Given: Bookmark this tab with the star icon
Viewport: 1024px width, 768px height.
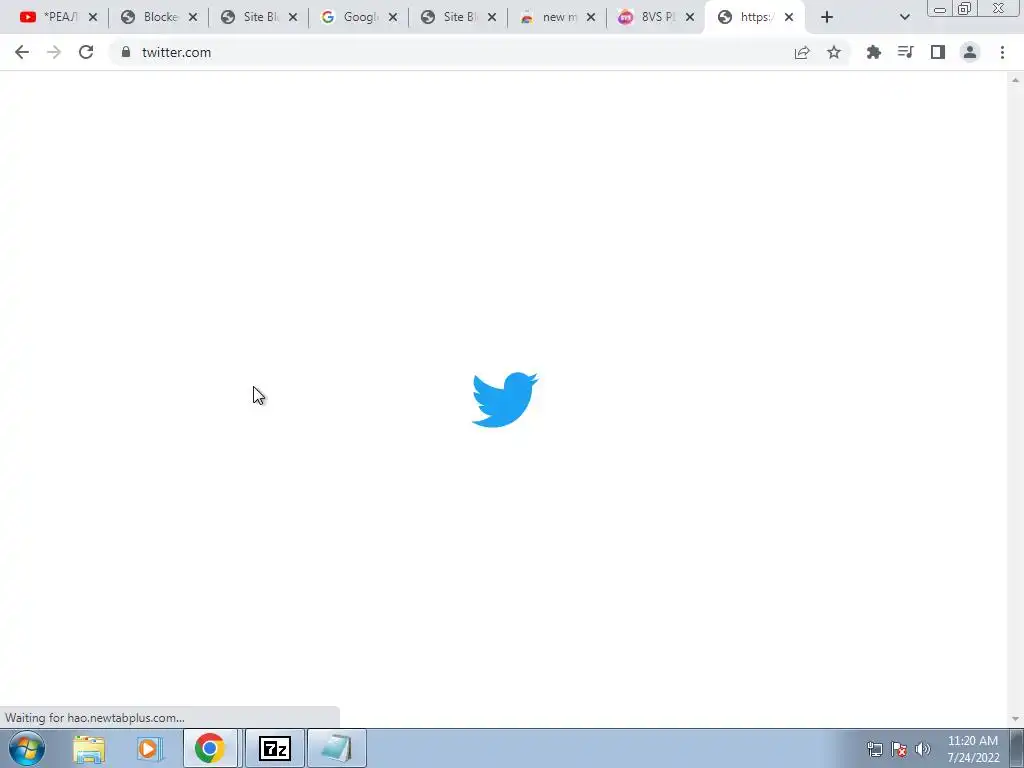Looking at the screenshot, I should [x=834, y=52].
